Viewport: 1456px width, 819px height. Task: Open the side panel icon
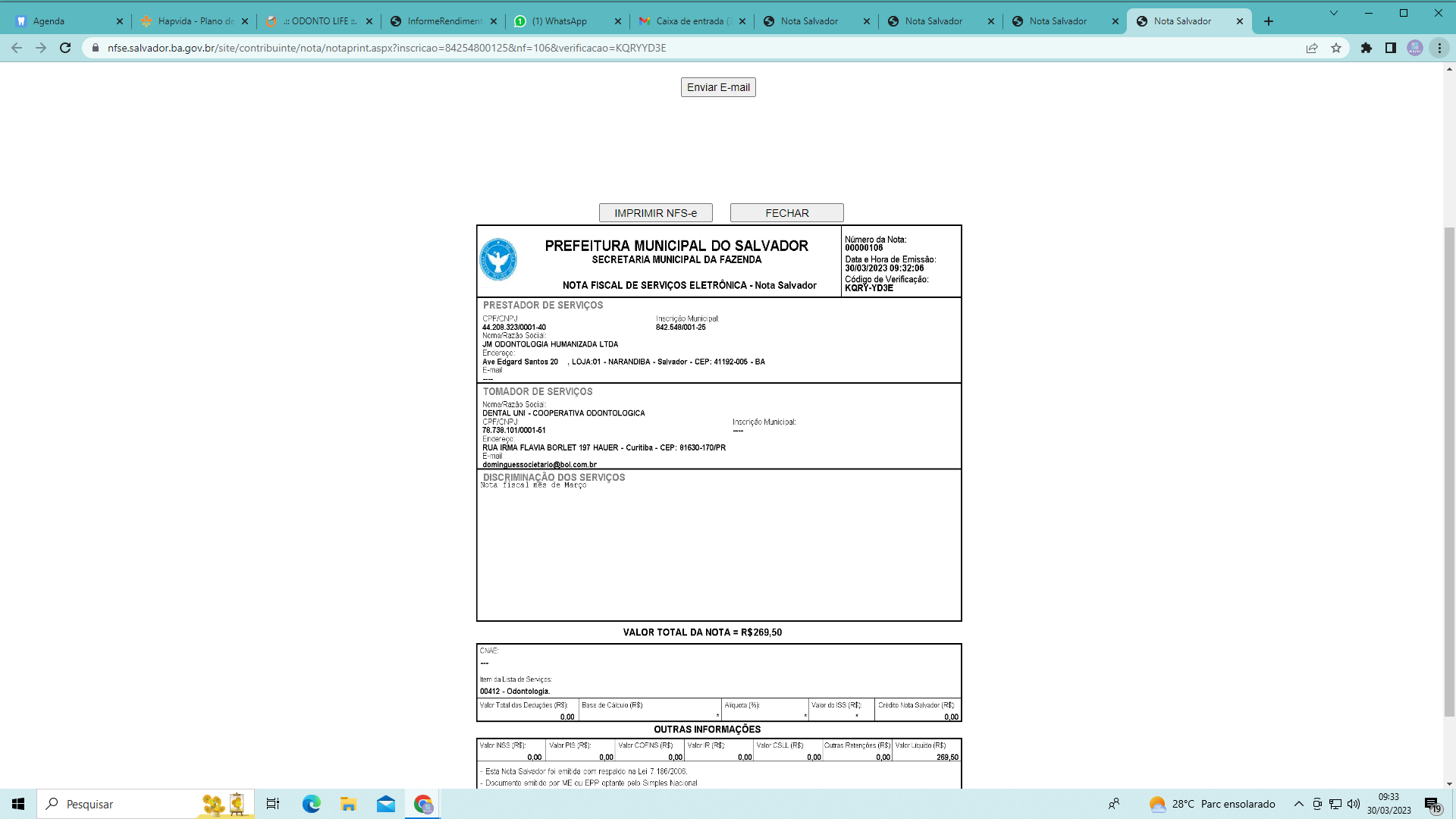pos(1391,48)
